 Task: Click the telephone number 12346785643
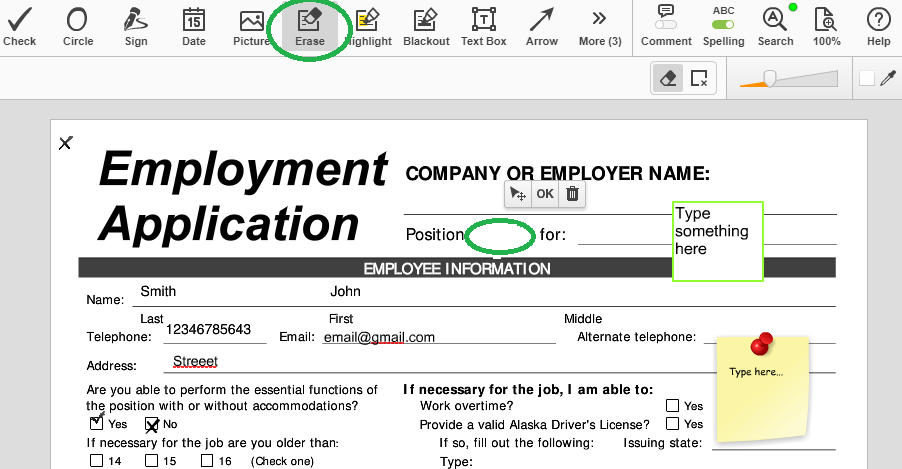pyautogui.click(x=208, y=329)
